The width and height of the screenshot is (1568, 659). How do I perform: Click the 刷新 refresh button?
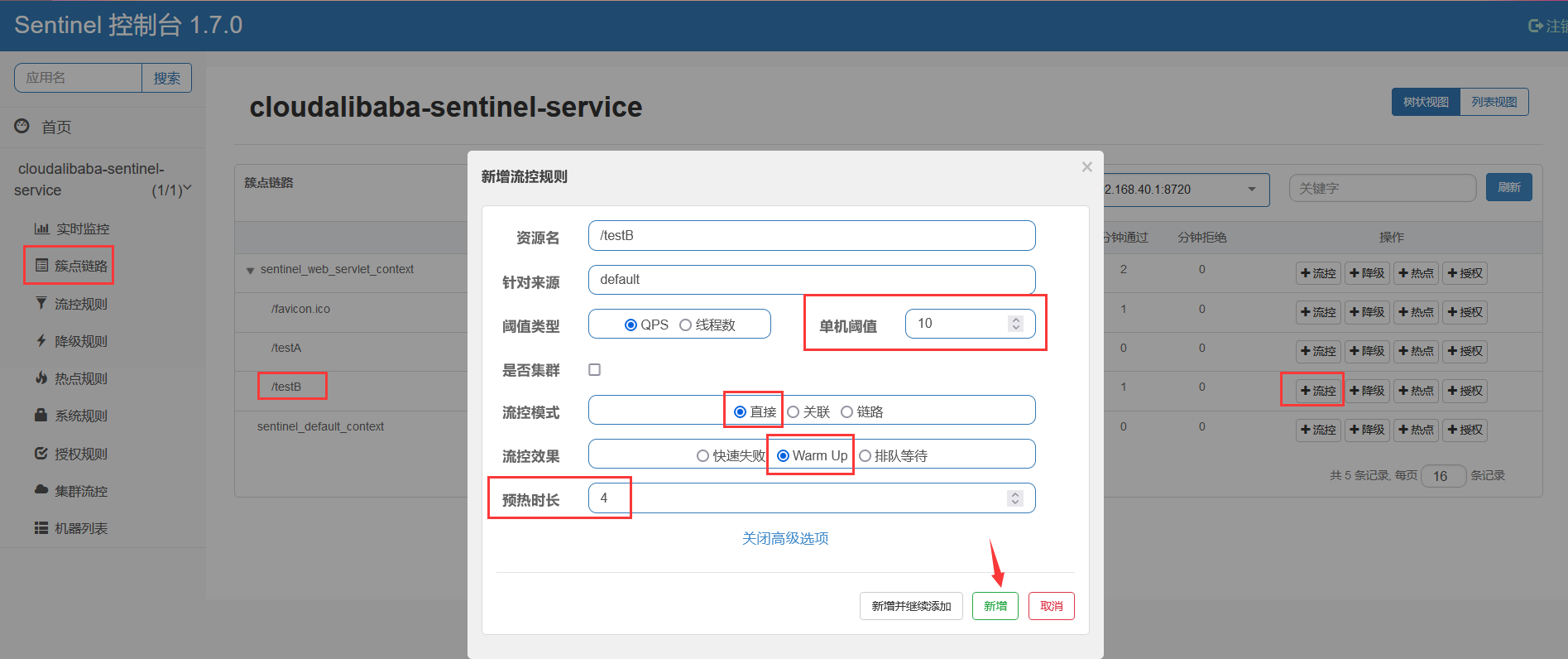1509,187
